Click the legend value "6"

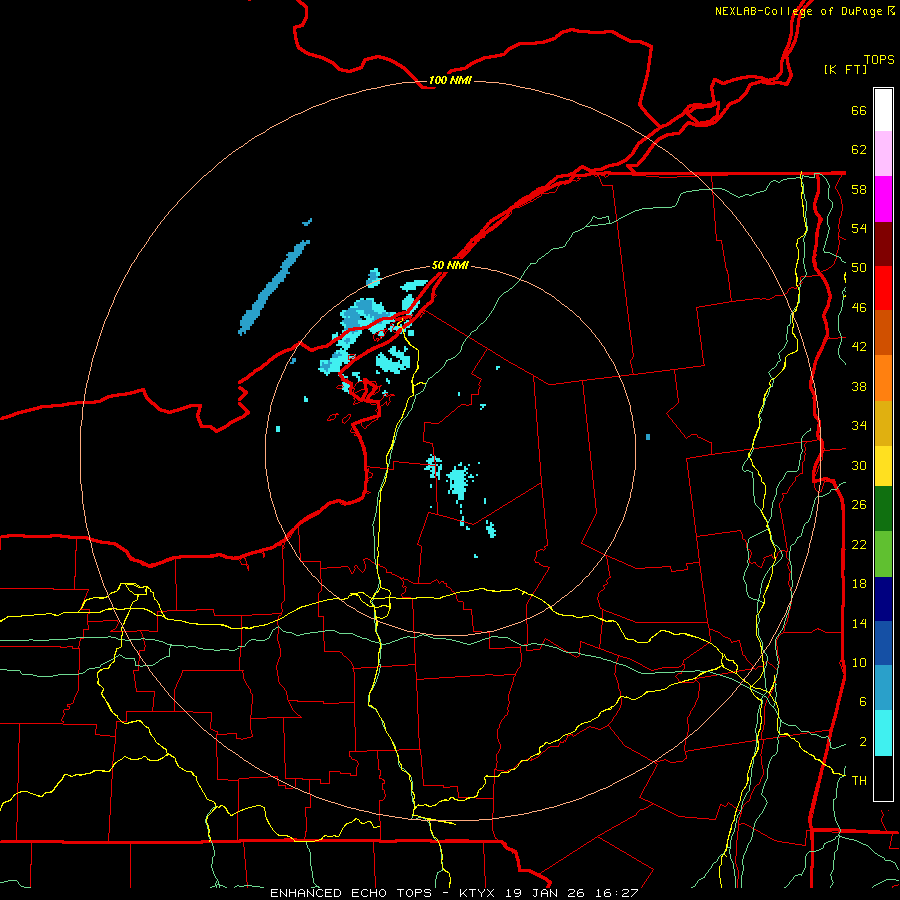pos(863,702)
